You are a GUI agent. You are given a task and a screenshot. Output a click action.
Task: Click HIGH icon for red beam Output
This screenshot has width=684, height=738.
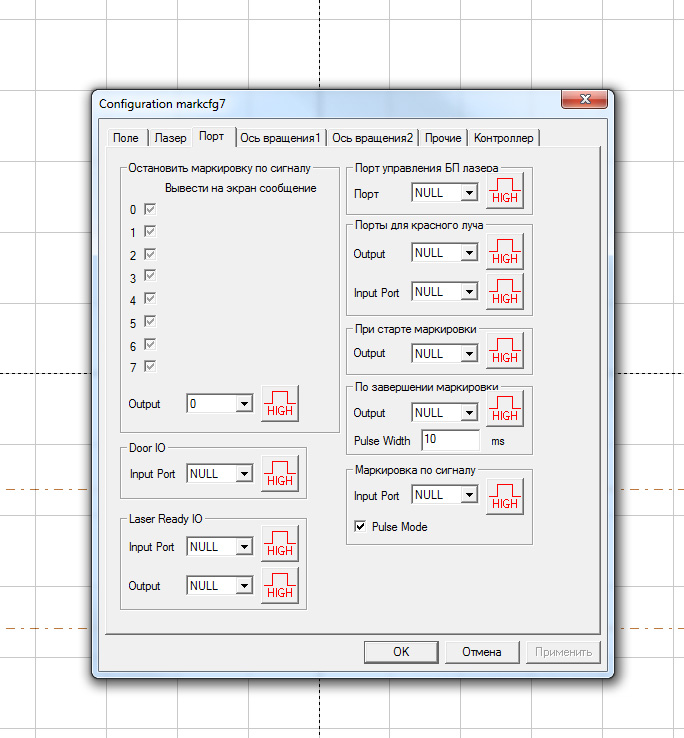point(505,253)
